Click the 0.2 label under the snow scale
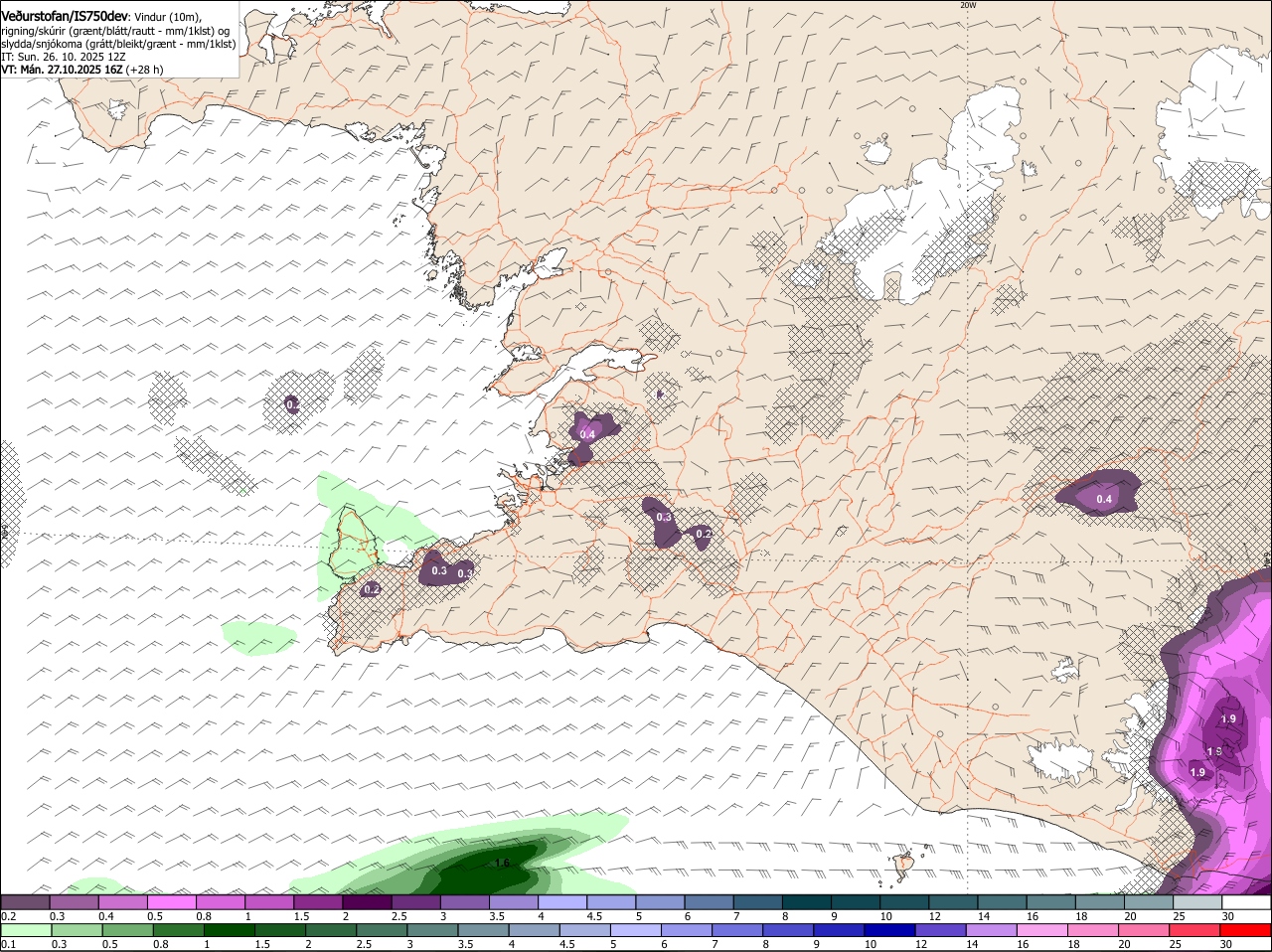Image resolution: width=1272 pixels, height=952 pixels. tap(8, 915)
